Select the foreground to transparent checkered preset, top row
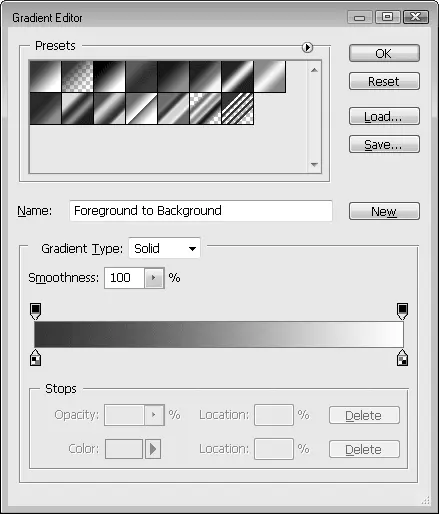 (x=77, y=76)
